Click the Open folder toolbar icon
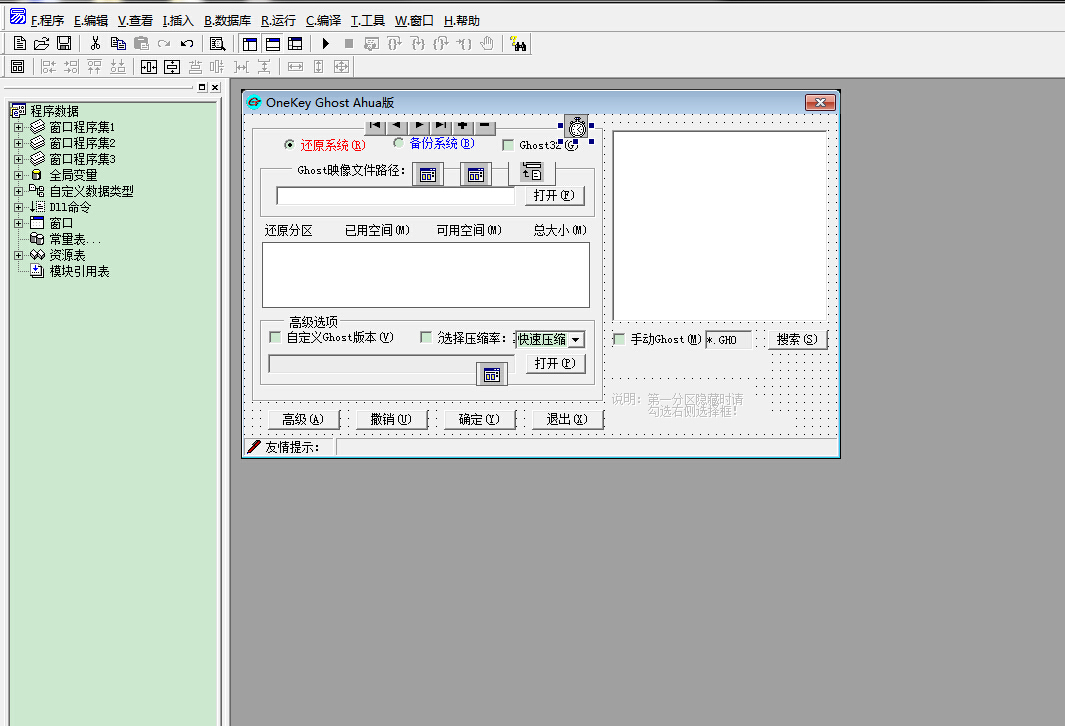 tap(41, 44)
